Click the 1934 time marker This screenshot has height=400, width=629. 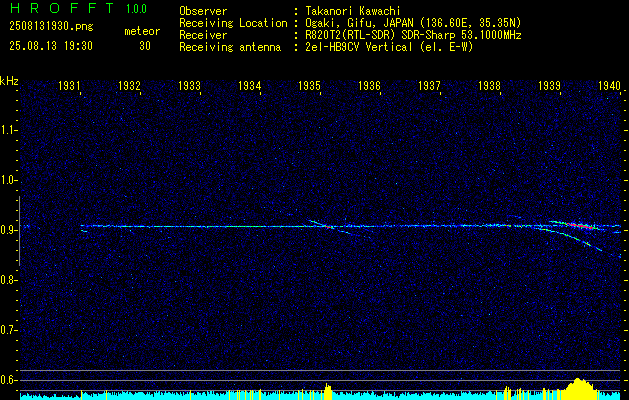pyautogui.click(x=250, y=85)
